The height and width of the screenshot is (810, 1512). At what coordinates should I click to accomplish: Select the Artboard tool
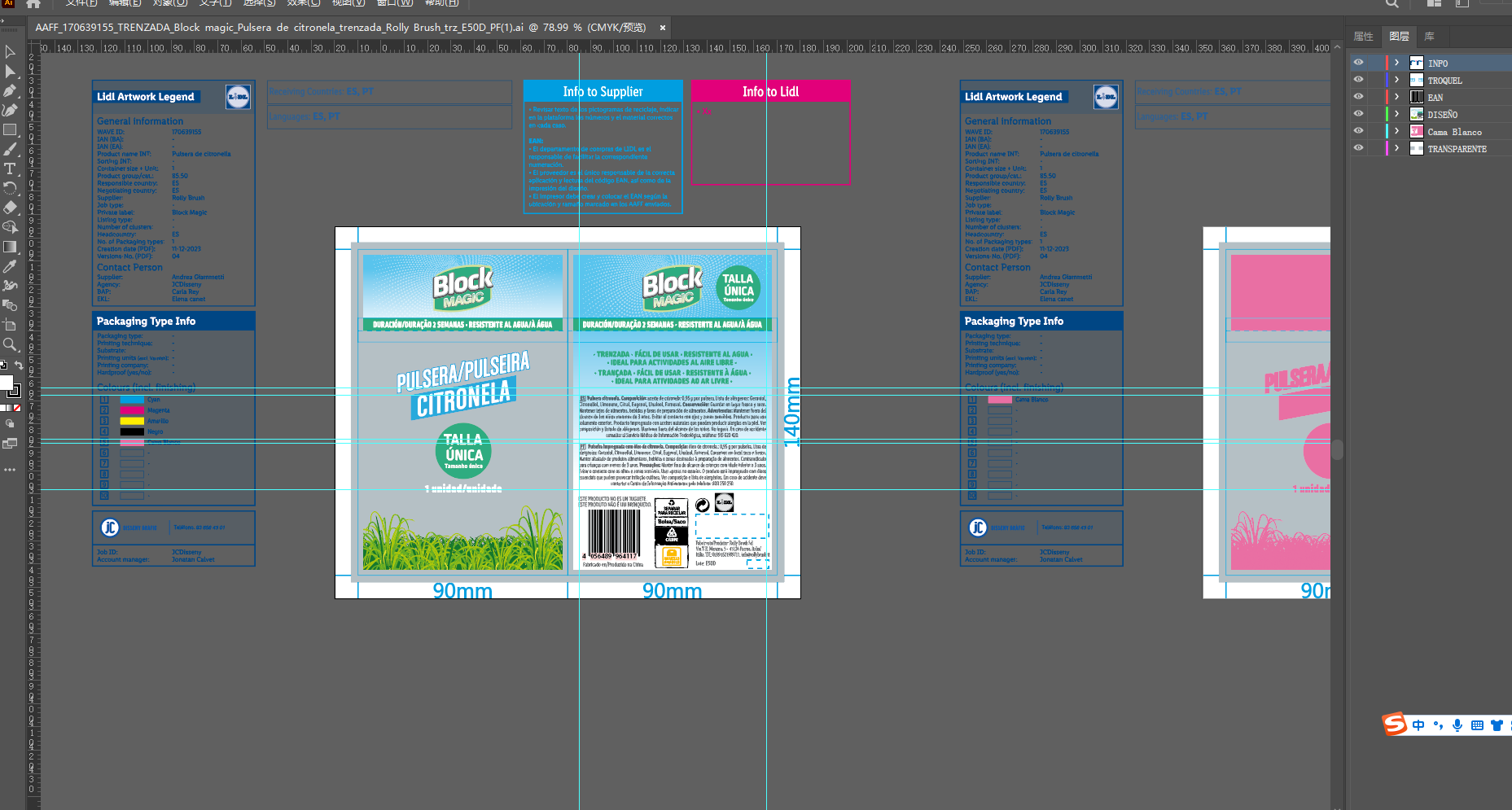10,325
